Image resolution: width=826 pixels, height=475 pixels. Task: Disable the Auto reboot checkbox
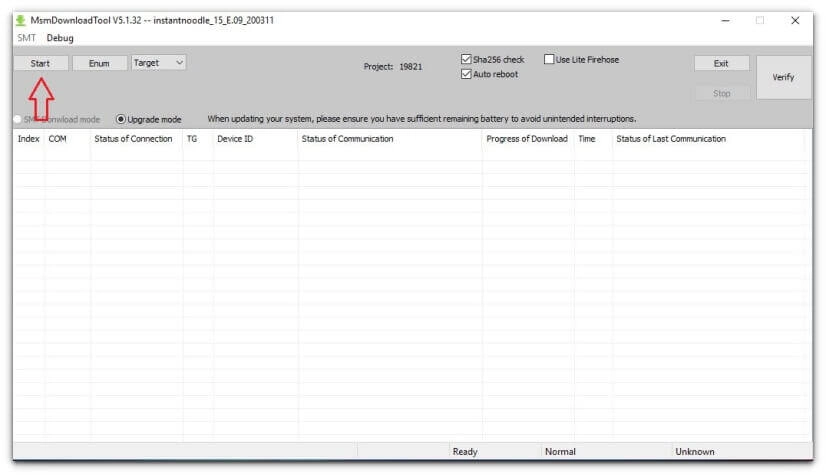point(467,75)
